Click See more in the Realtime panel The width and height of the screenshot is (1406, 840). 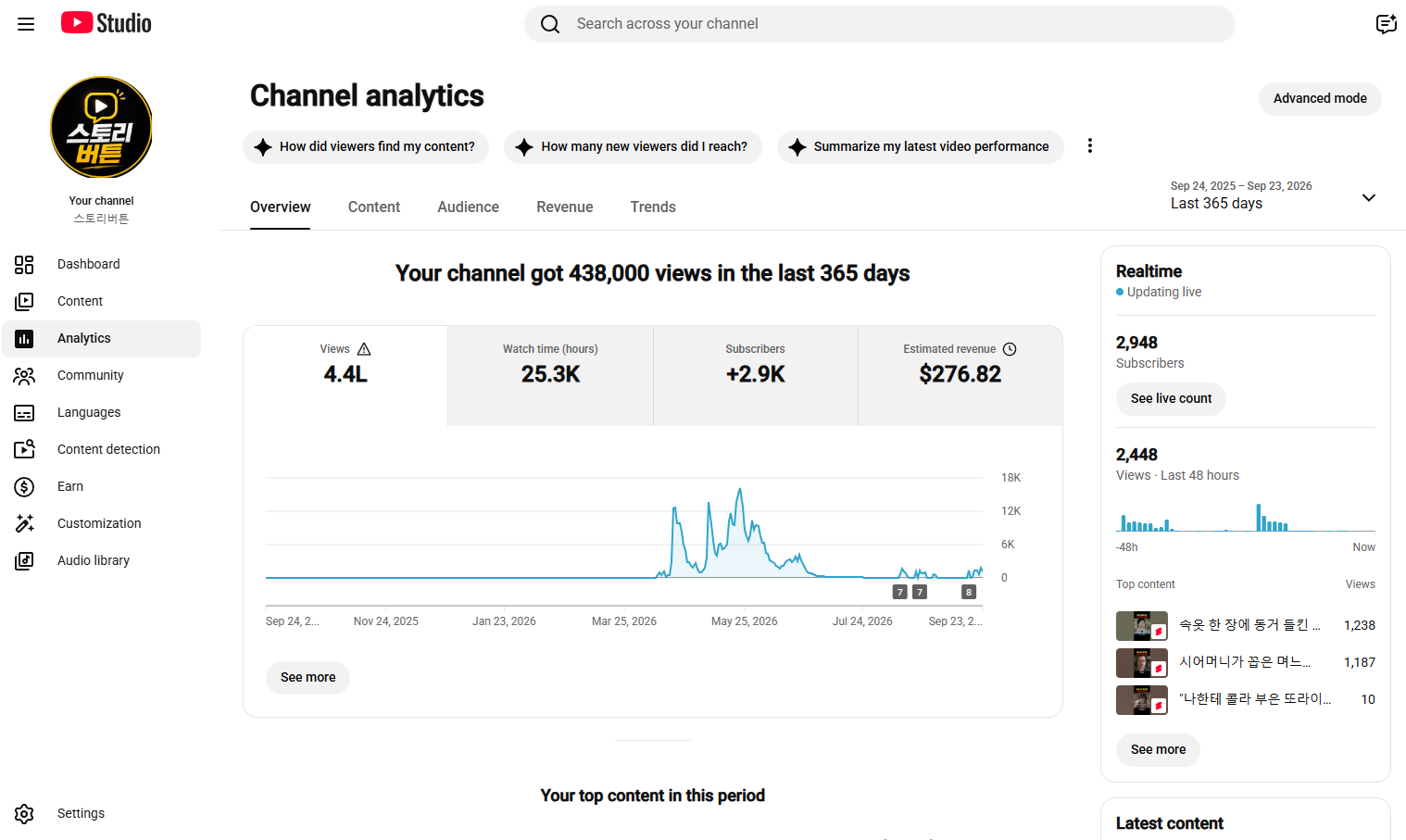1158,750
